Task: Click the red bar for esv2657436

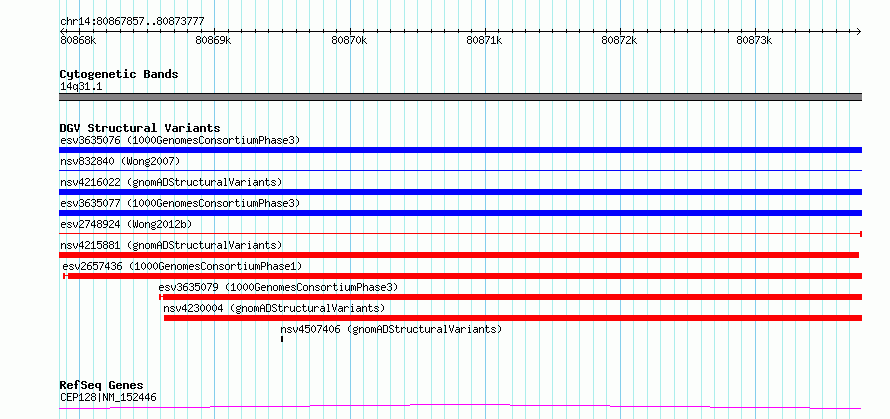Action: coord(463,276)
